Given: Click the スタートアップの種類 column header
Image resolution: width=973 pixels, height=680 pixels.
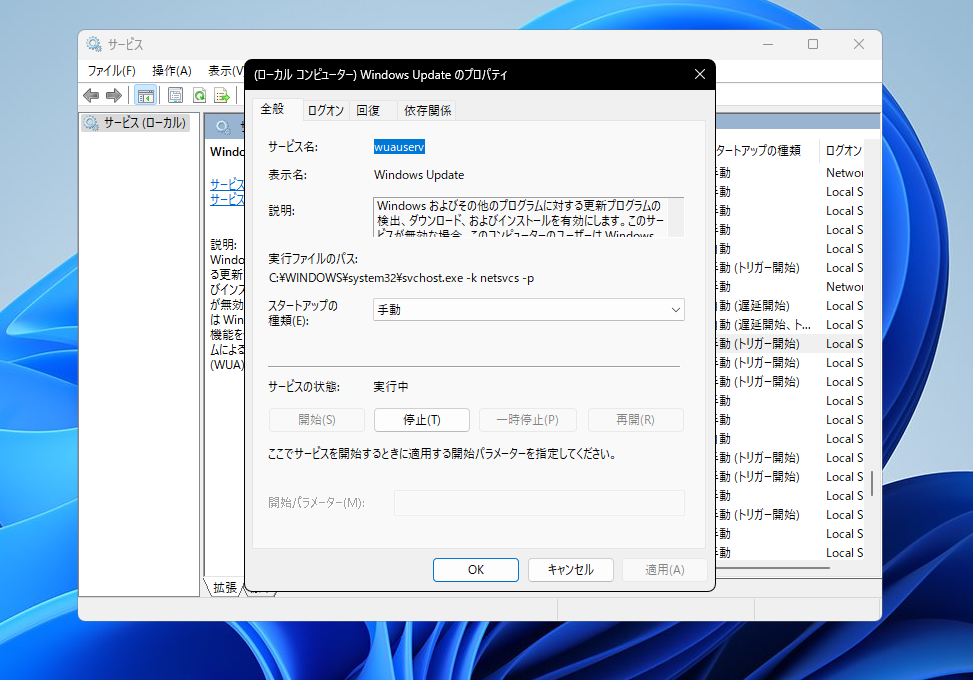Looking at the screenshot, I should 767,151.
